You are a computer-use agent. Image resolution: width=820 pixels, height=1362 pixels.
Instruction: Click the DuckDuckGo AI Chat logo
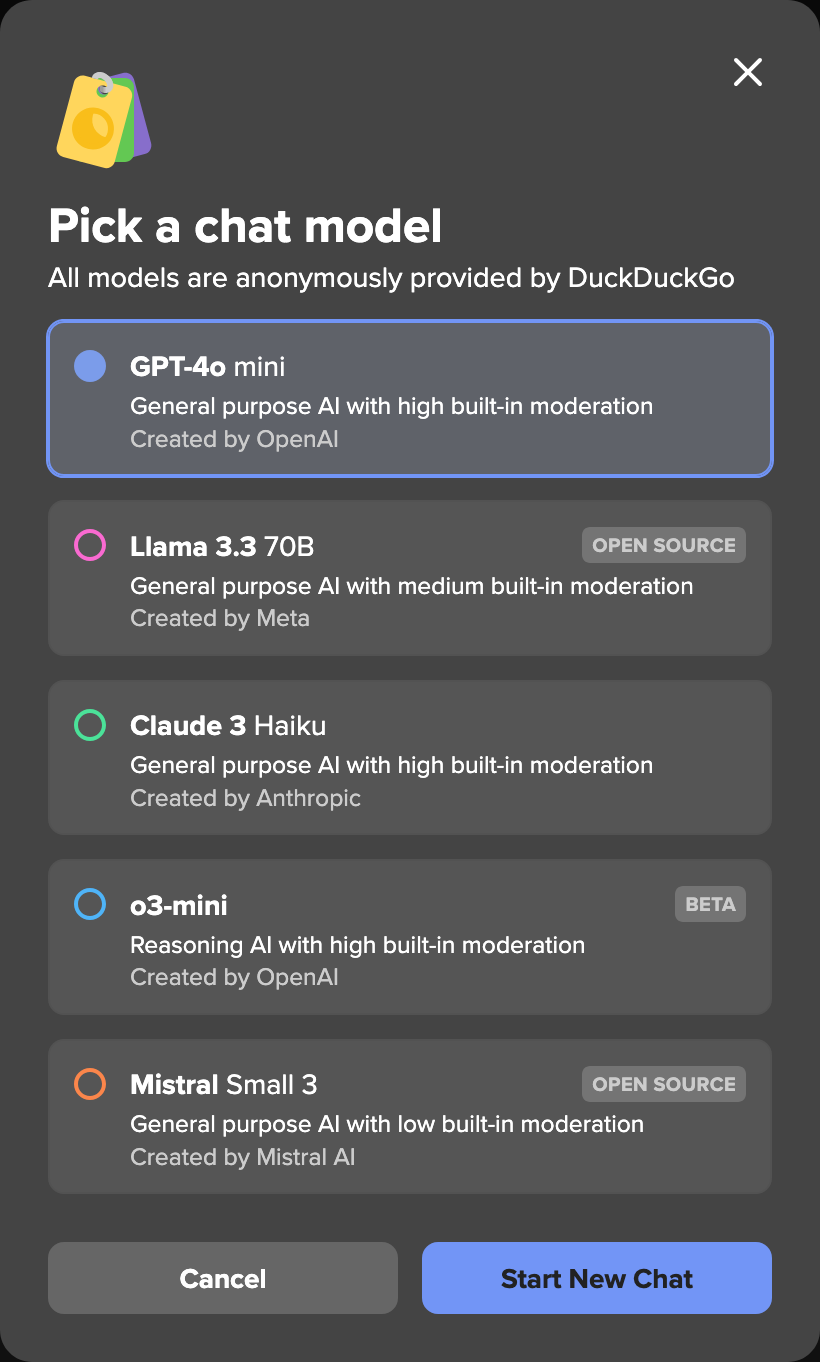(x=102, y=118)
